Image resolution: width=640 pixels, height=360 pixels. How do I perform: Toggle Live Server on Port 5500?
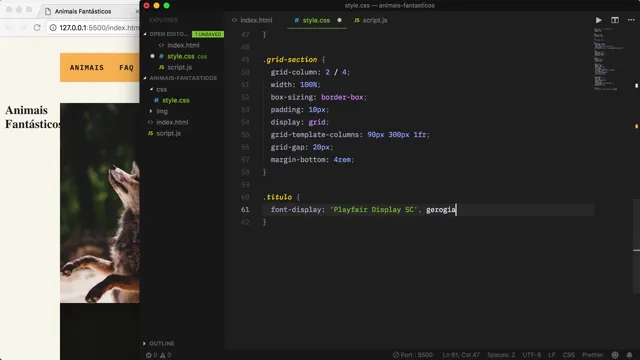[413, 355]
